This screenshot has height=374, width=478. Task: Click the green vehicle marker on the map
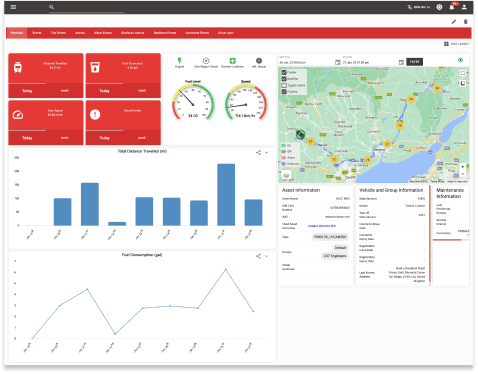coord(300,134)
